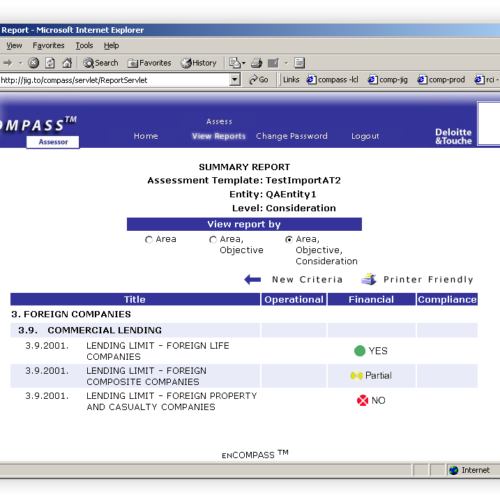Image resolution: width=500 pixels, height=500 pixels.
Task: Click the Compliance column header
Action: point(447,299)
